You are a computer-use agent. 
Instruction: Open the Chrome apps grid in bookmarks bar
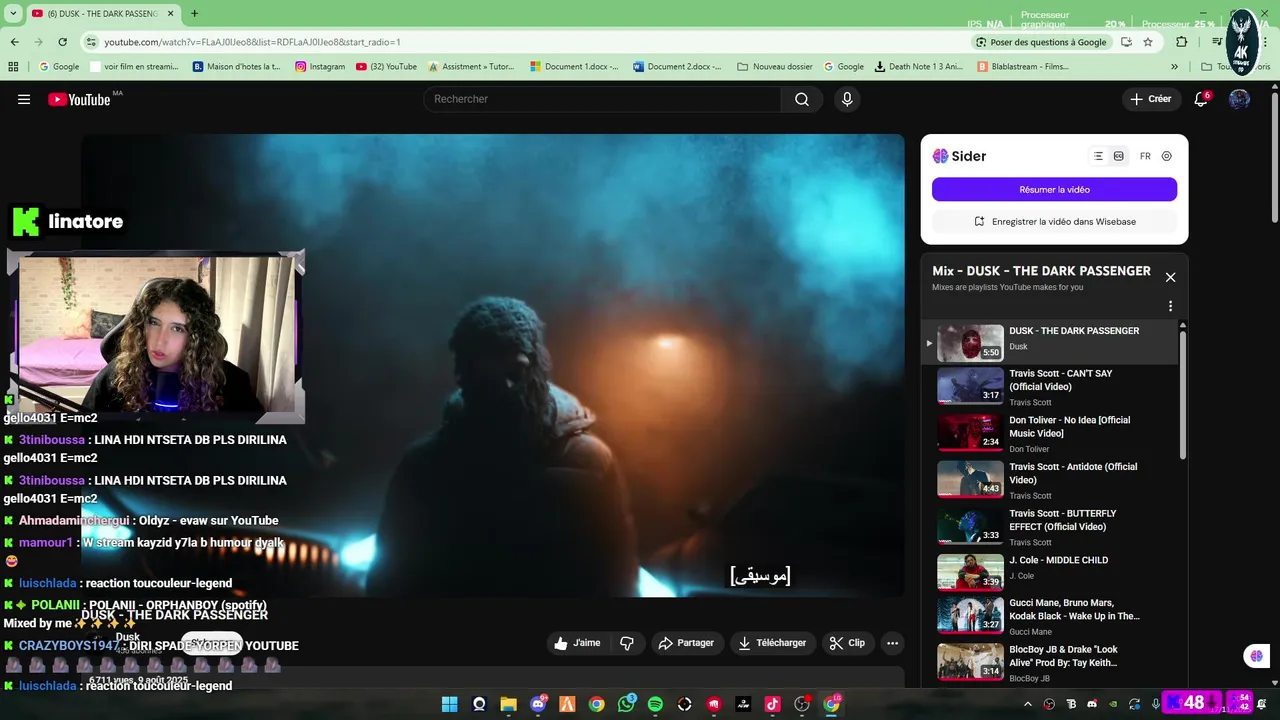pos(13,67)
